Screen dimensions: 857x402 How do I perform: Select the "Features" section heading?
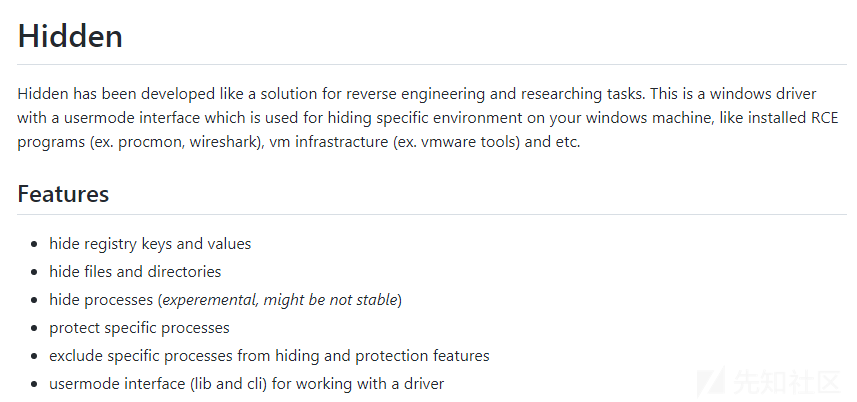click(63, 194)
